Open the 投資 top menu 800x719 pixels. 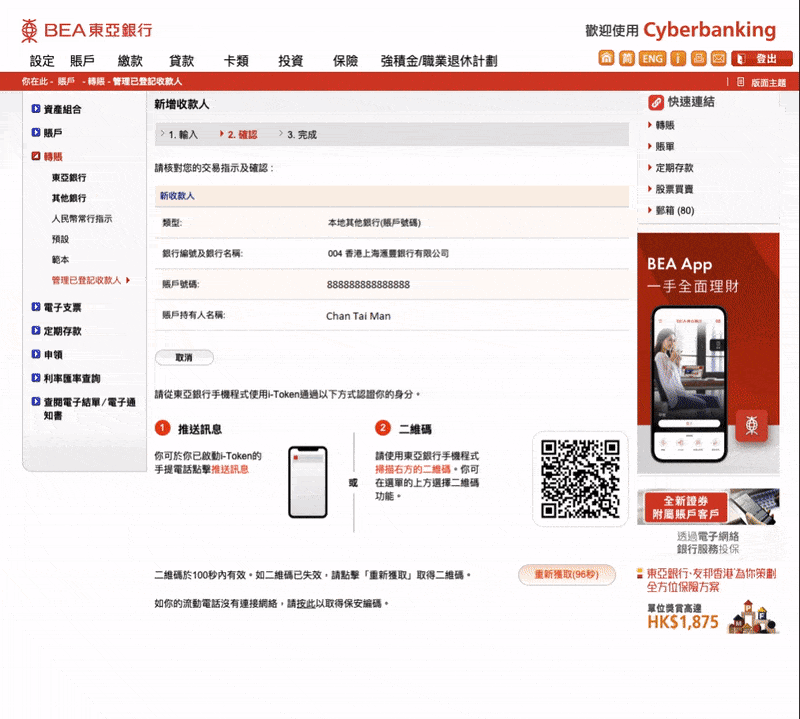tap(291, 61)
